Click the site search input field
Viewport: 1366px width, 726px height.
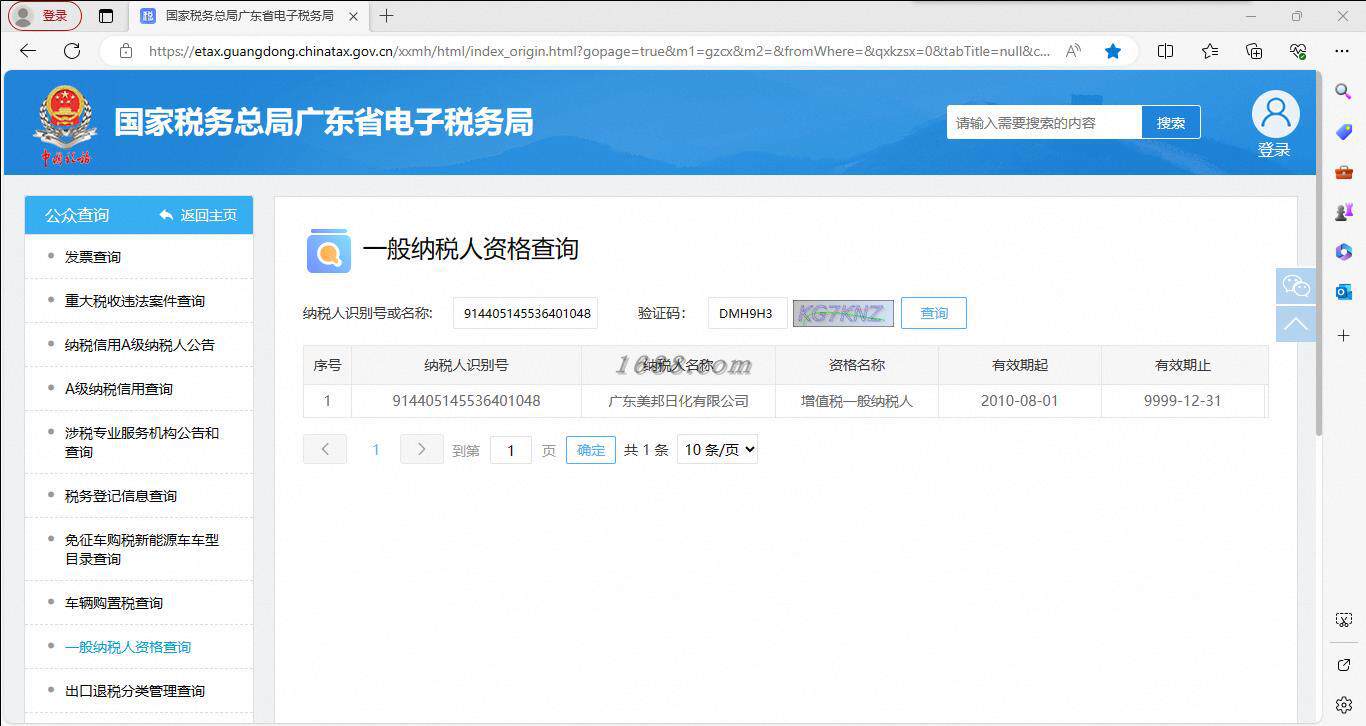coord(1044,123)
